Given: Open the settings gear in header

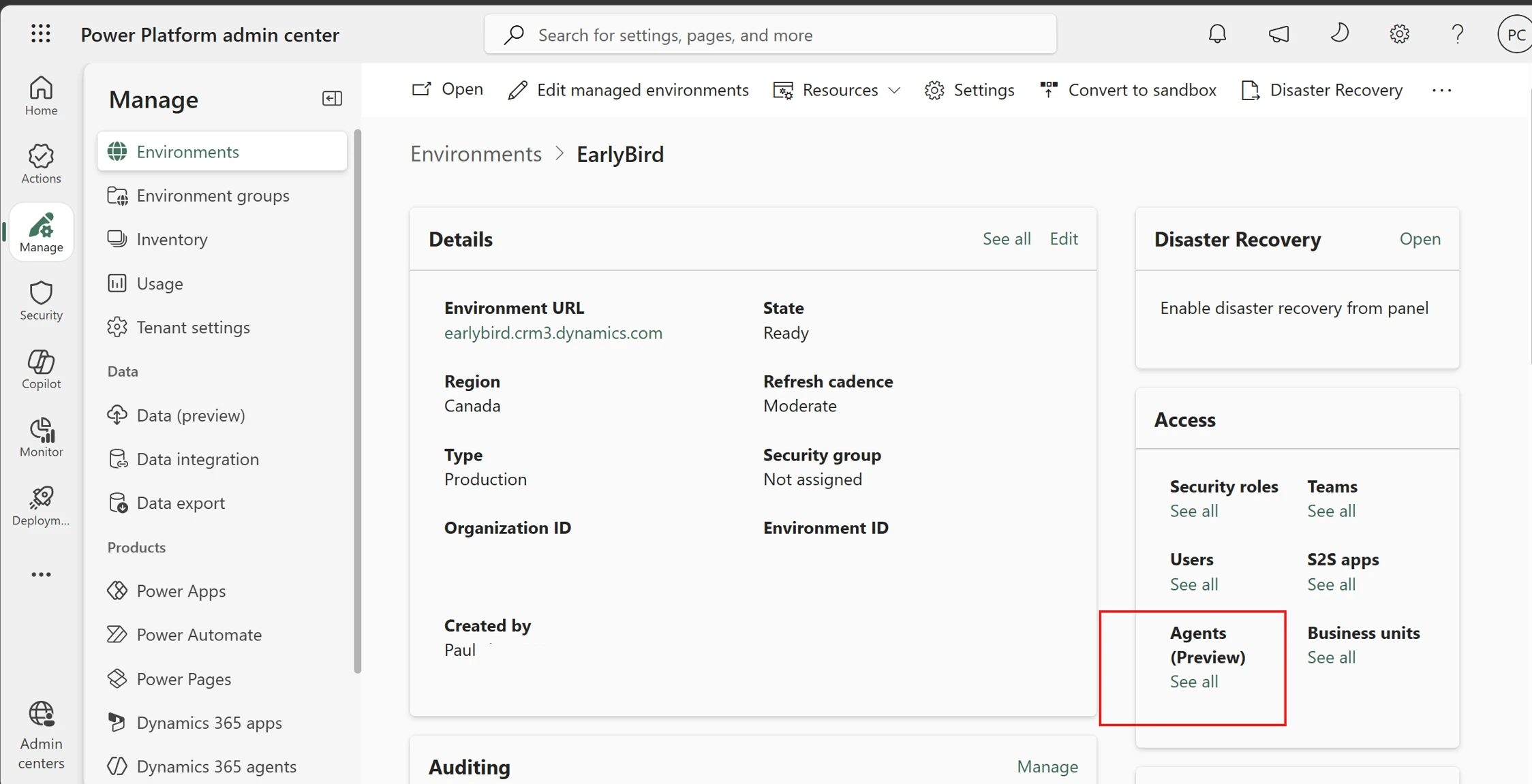Looking at the screenshot, I should (1399, 34).
